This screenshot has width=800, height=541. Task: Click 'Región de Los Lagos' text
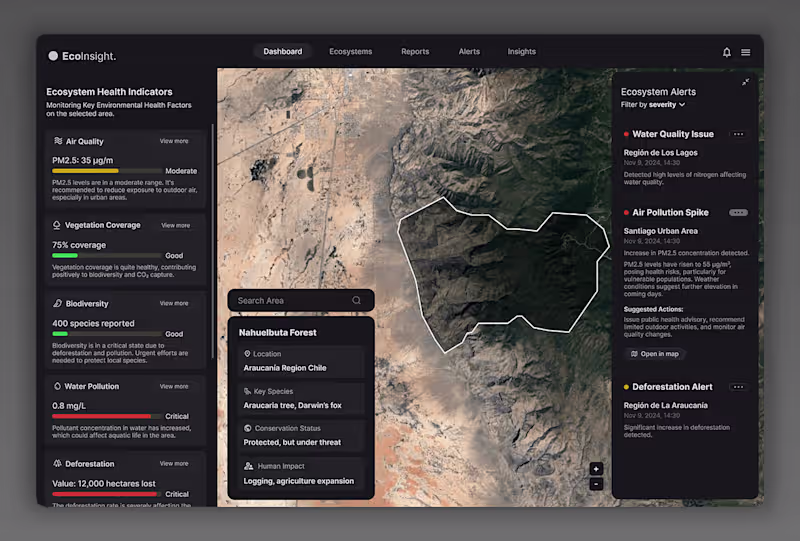660,153
